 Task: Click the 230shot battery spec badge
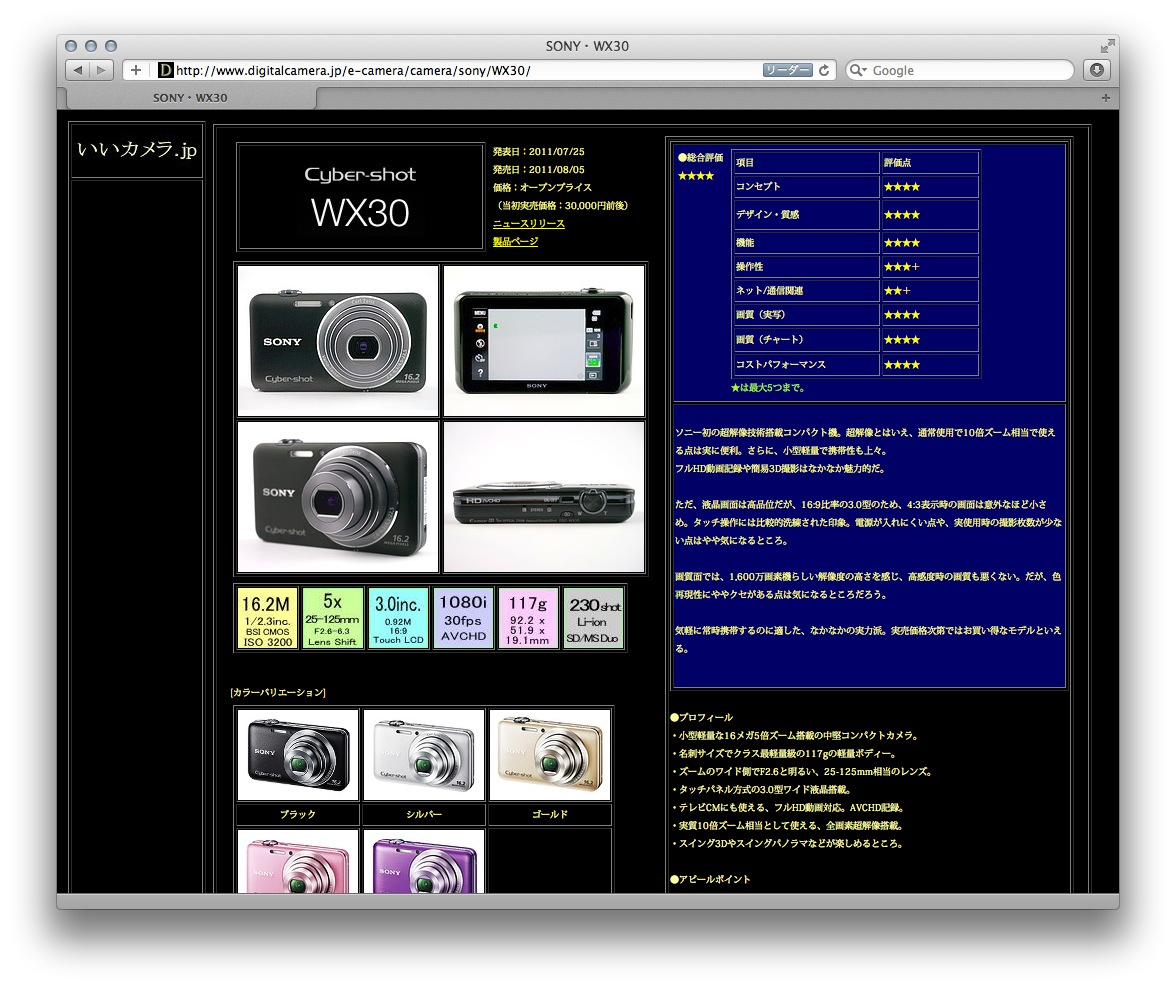coord(593,619)
